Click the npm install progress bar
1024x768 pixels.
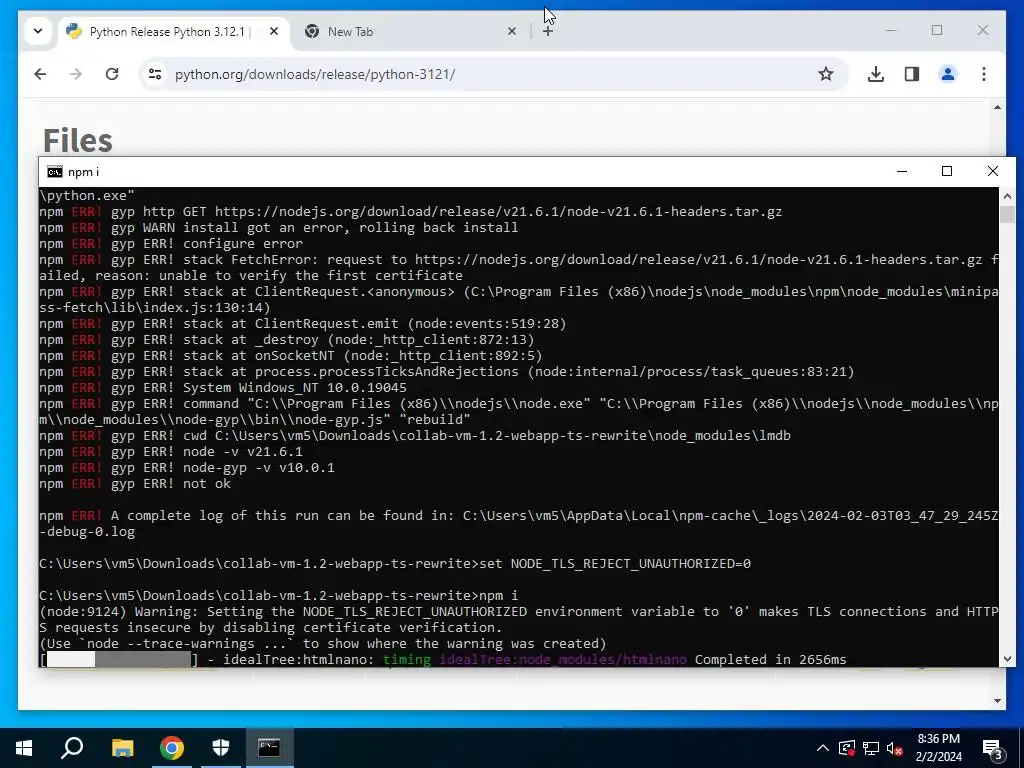pyautogui.click(x=119, y=660)
